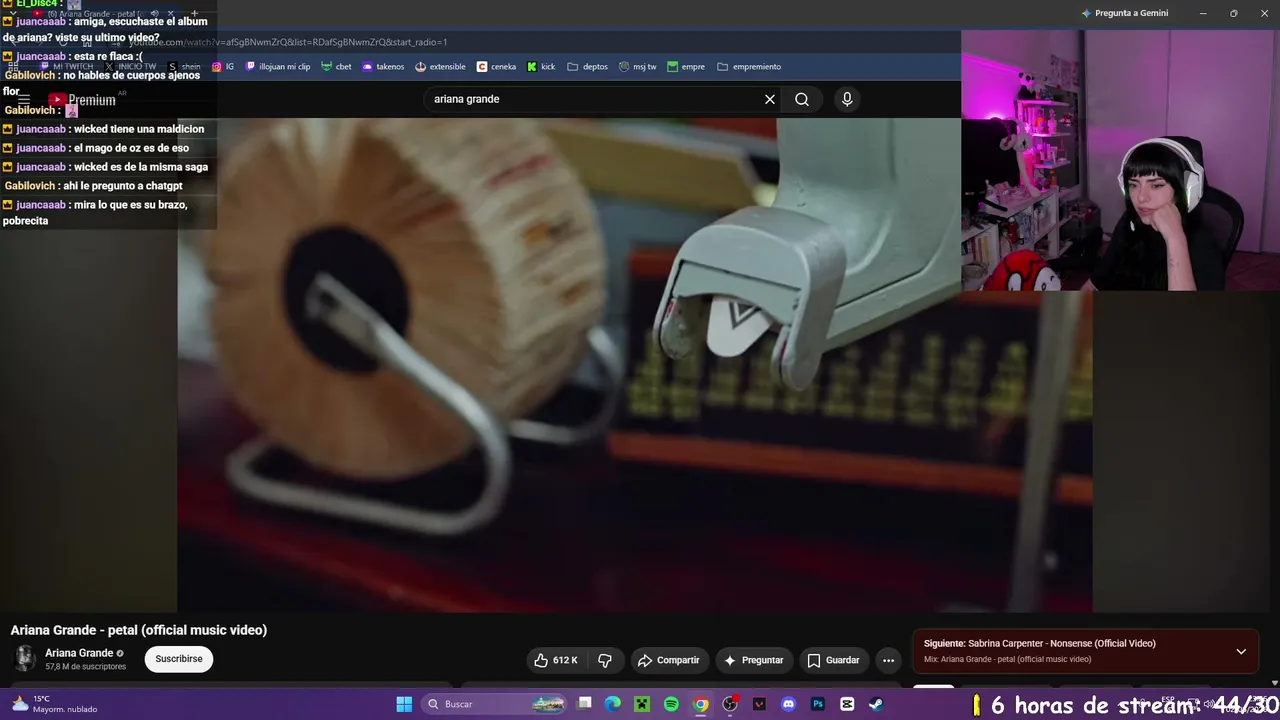
Task: Open the kick bookmark
Action: pos(541,67)
